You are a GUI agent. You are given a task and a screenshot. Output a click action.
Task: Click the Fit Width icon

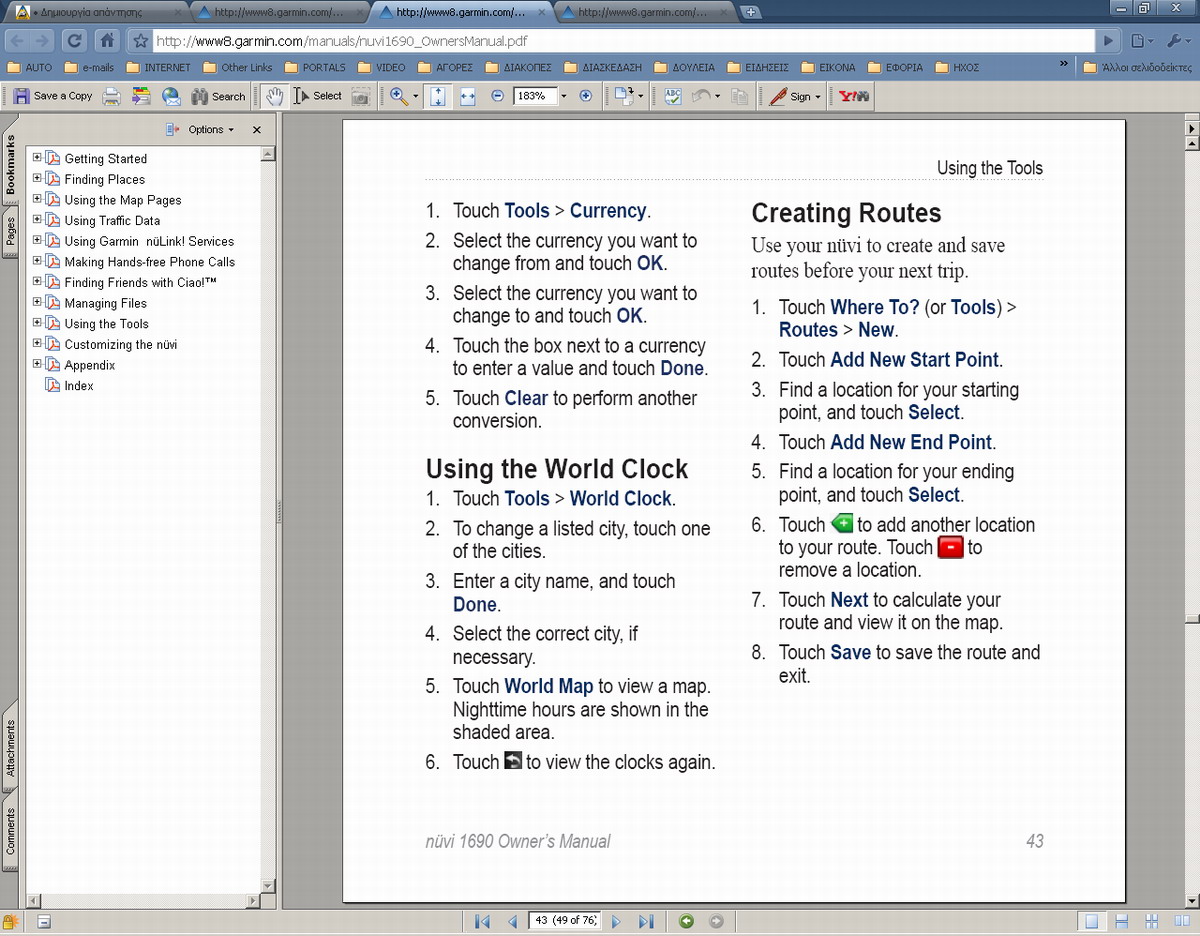467,96
